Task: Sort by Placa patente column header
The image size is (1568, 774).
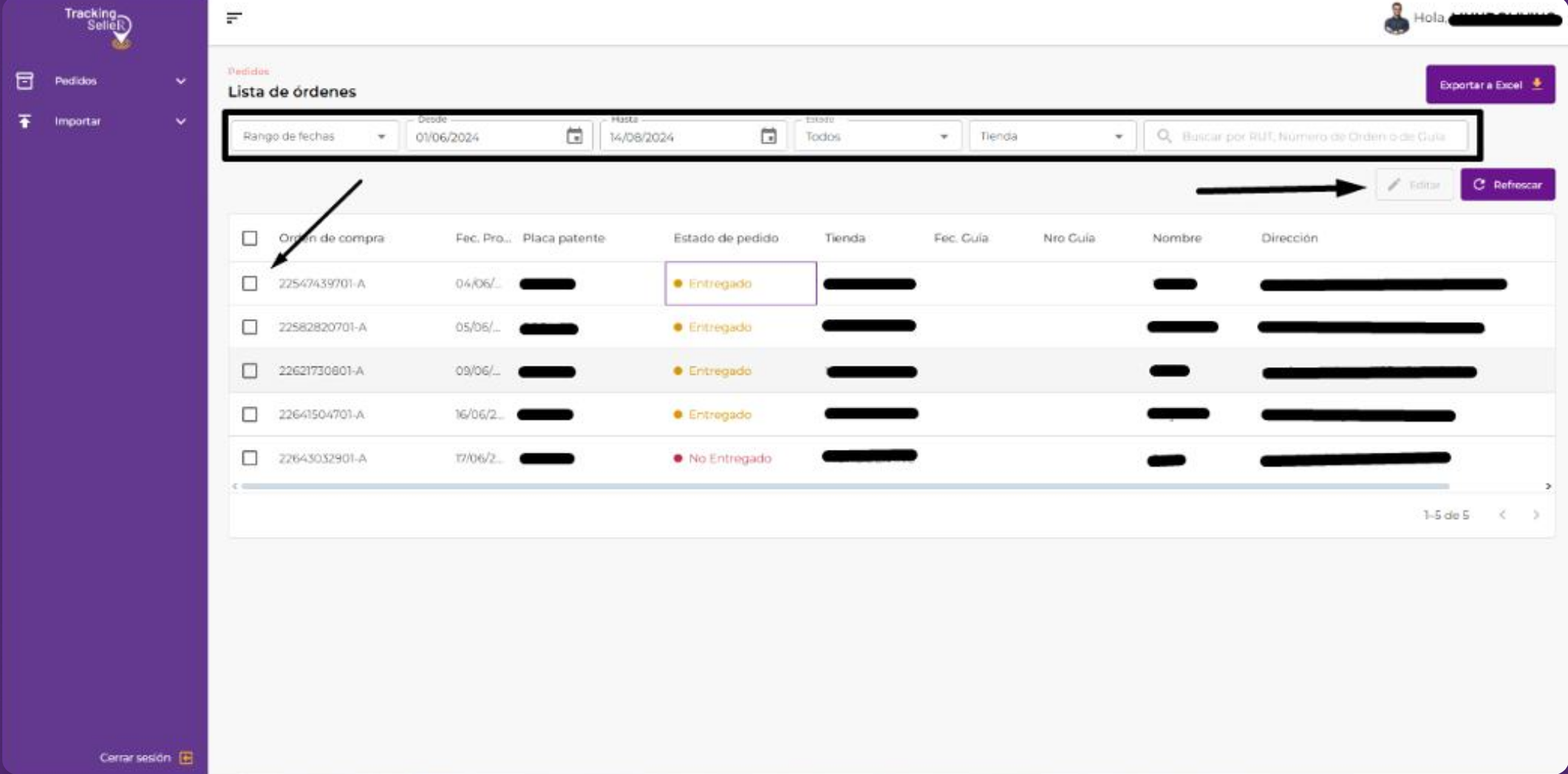Action: [563, 238]
